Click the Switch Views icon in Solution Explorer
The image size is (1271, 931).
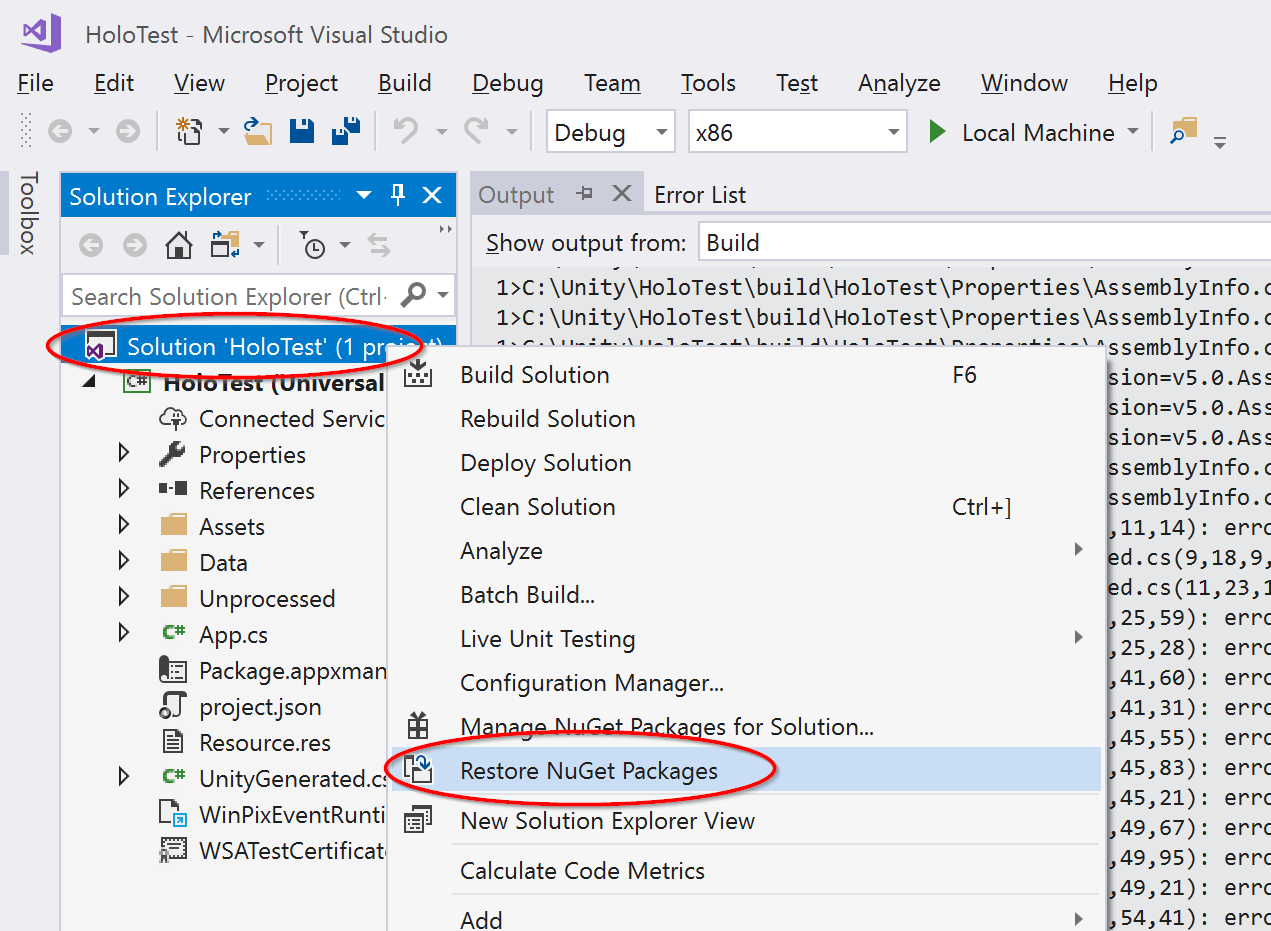coord(224,245)
